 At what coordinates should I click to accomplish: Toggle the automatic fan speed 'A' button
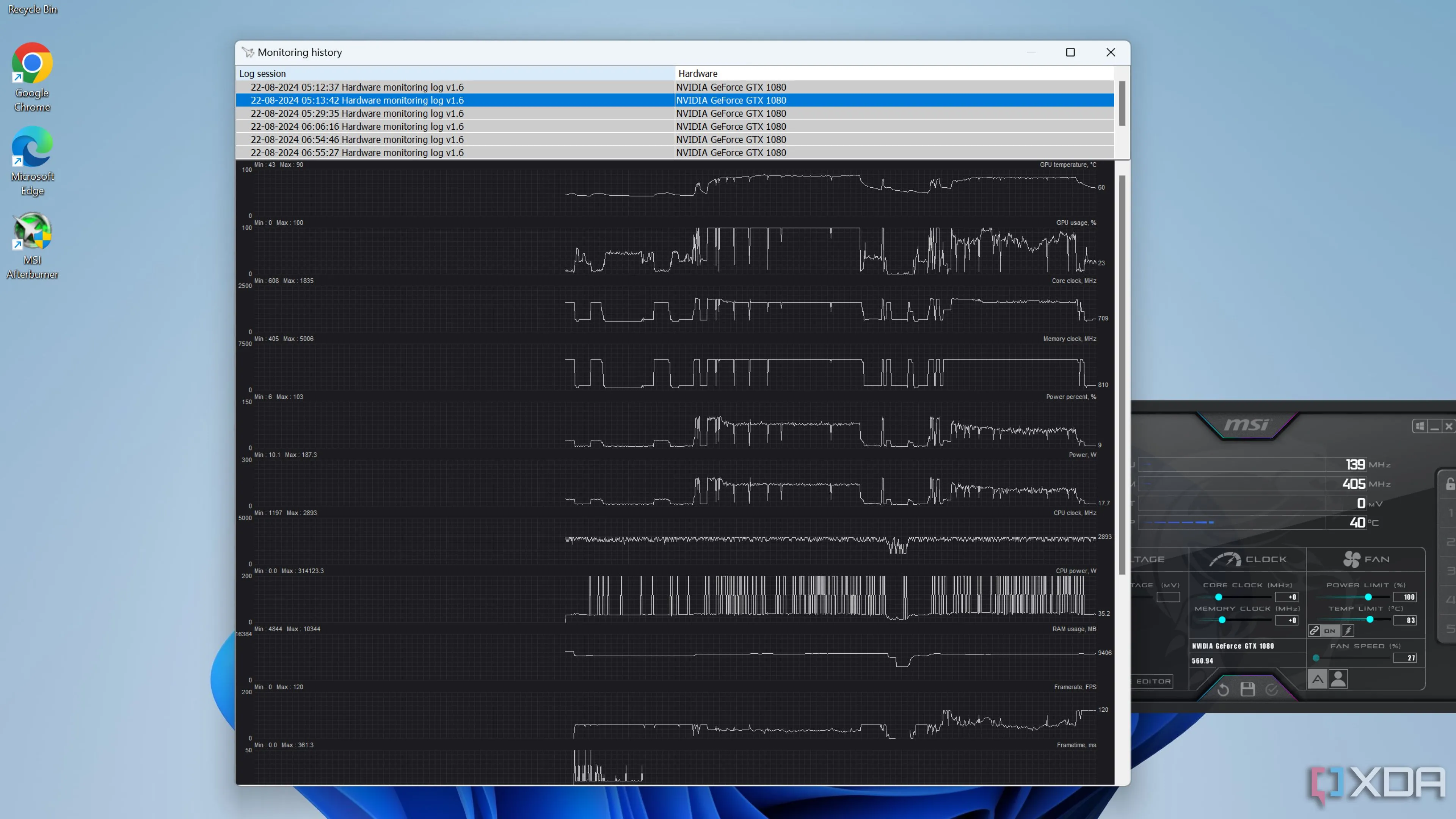pyautogui.click(x=1318, y=679)
